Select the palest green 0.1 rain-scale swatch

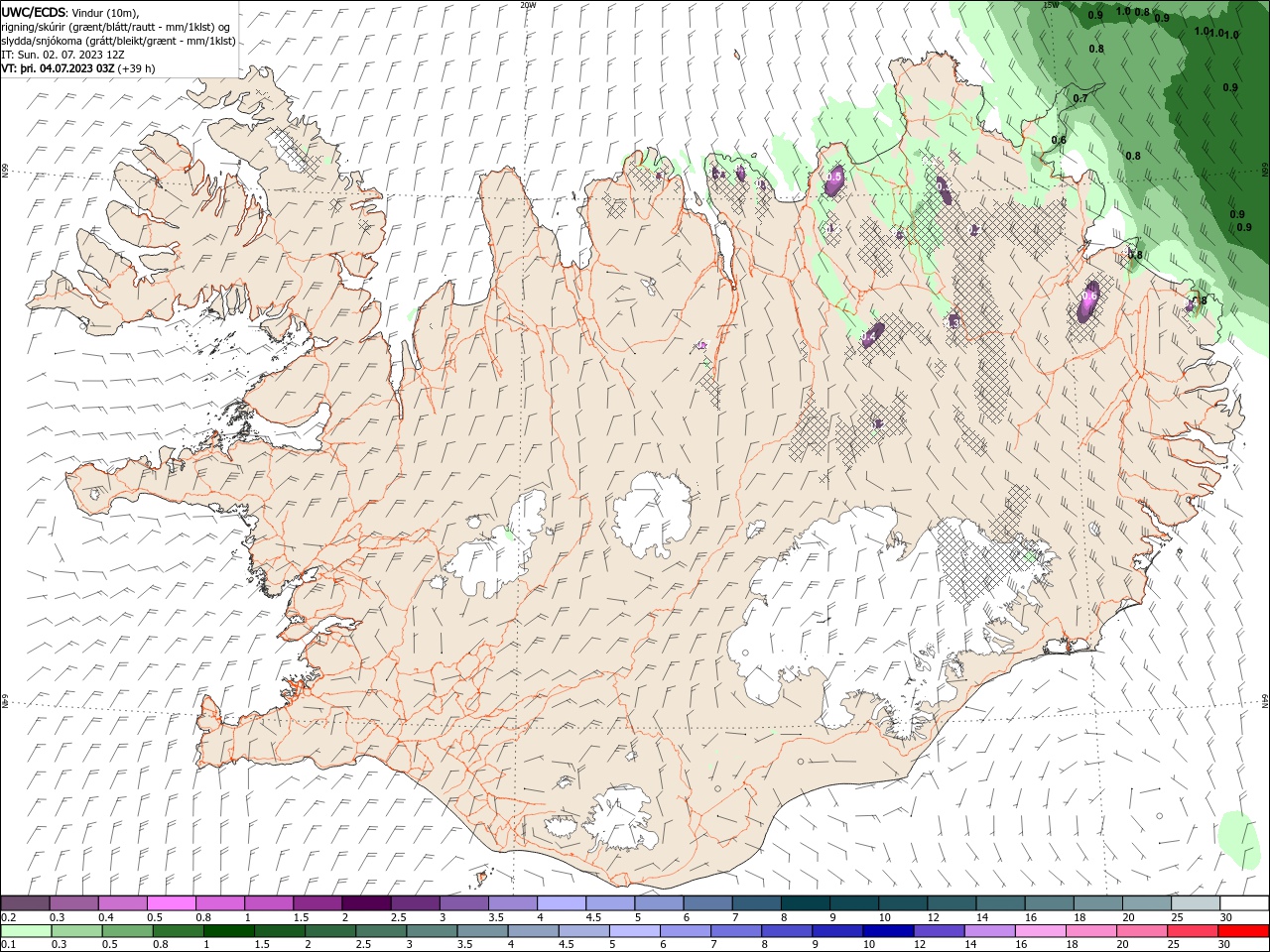[x=26, y=931]
